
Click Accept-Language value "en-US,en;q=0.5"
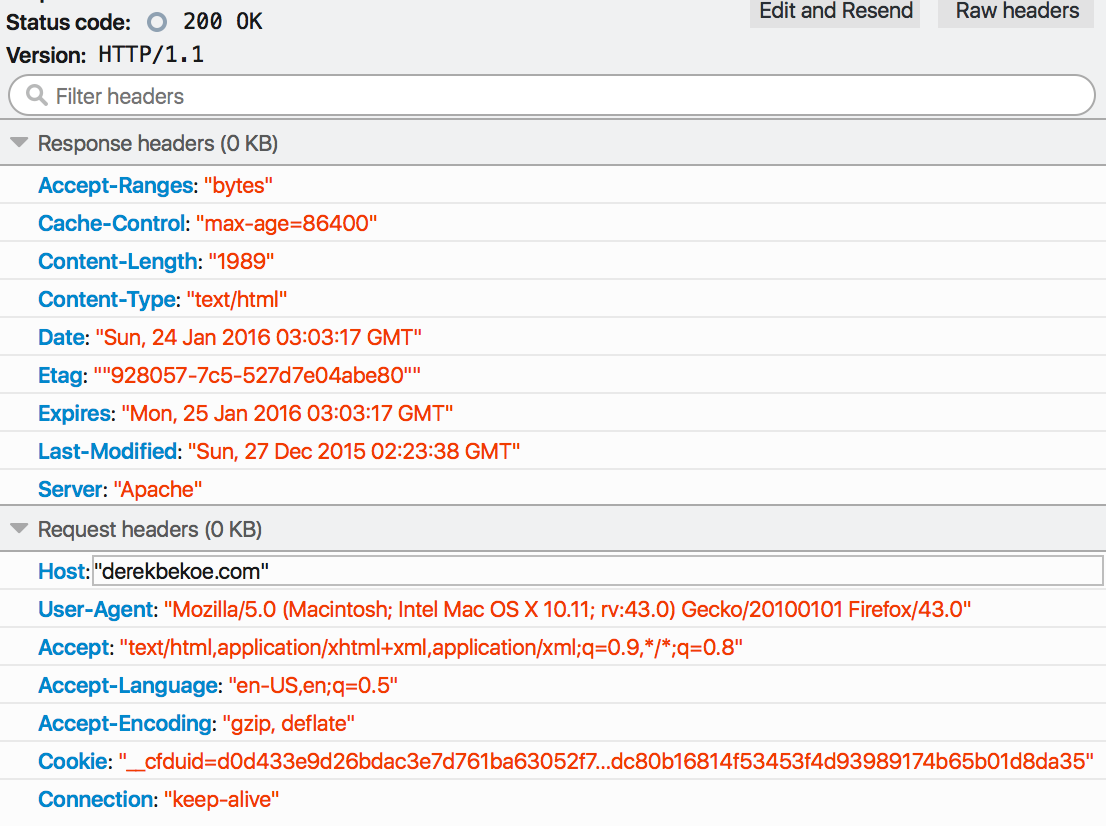point(313,686)
